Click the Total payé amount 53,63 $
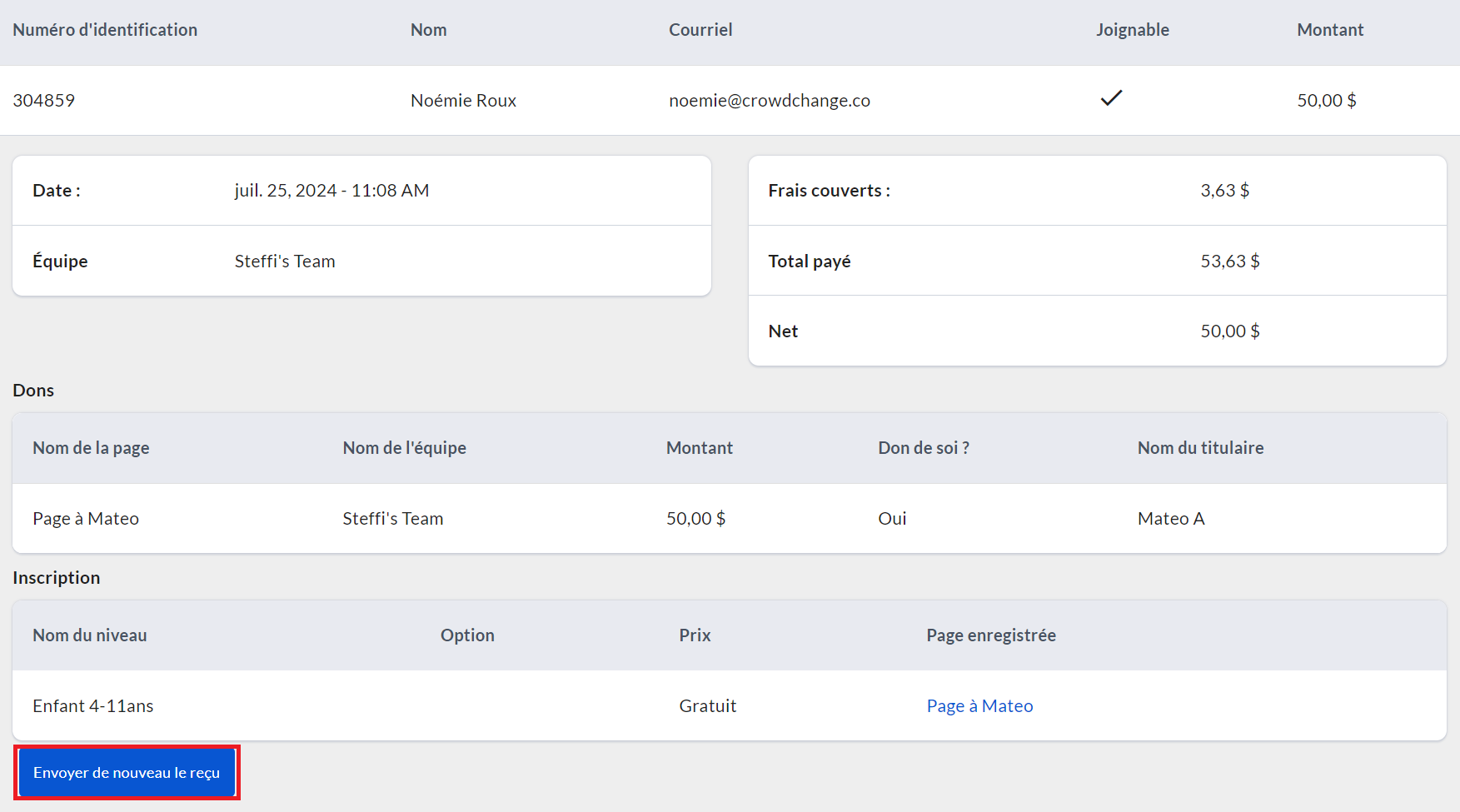This screenshot has height=812, width=1460. tap(1229, 262)
